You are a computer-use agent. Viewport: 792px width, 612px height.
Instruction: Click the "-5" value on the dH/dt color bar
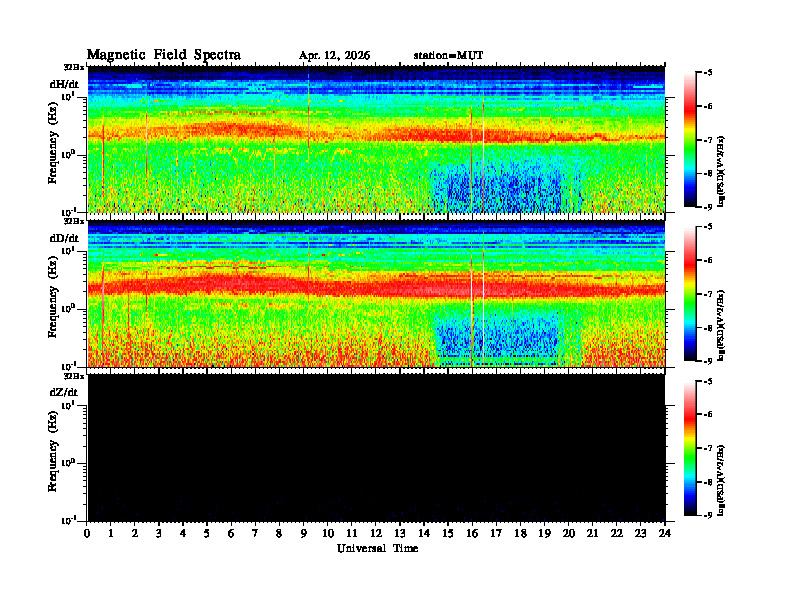click(708, 73)
